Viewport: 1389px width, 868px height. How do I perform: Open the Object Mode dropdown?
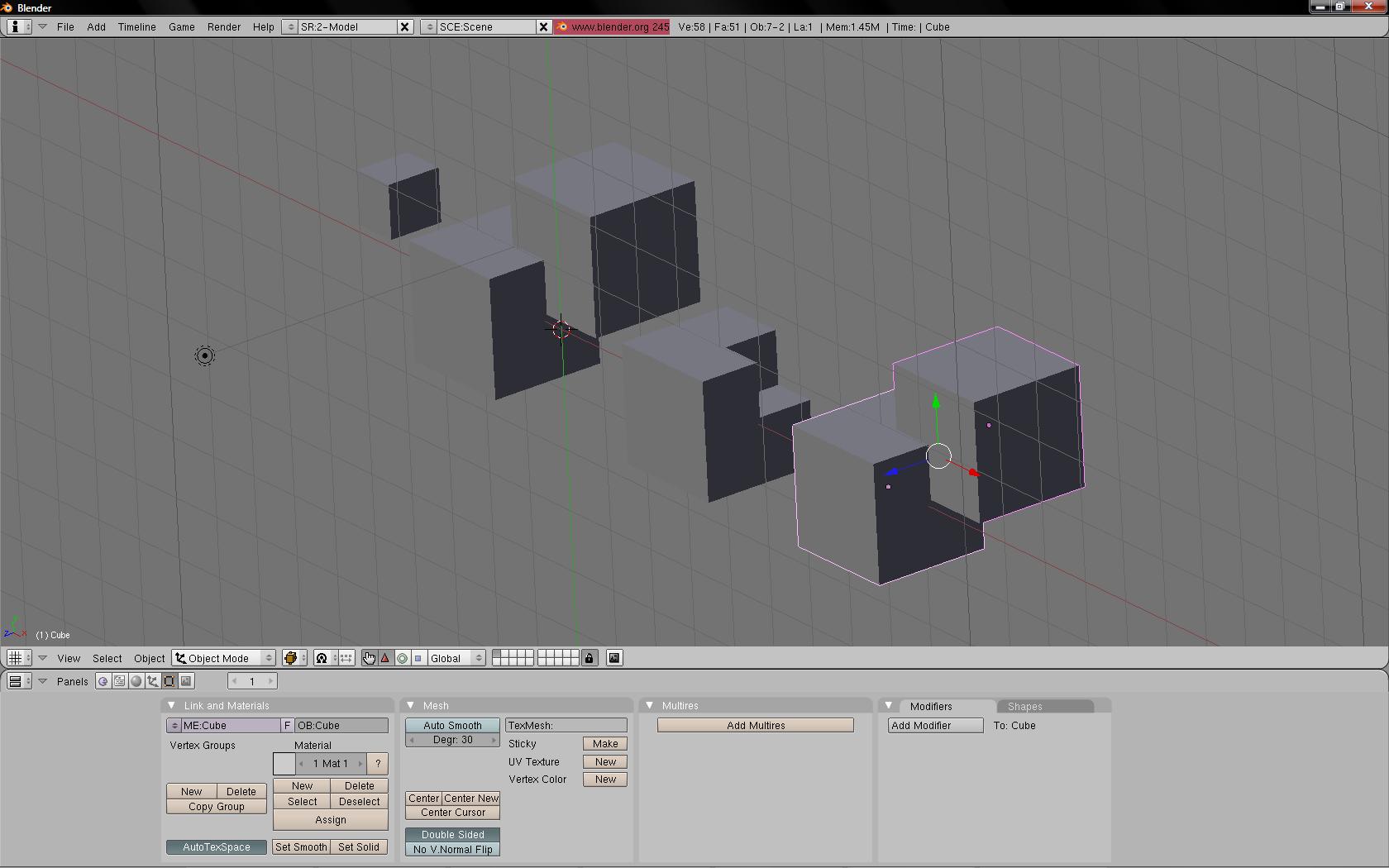[224, 658]
